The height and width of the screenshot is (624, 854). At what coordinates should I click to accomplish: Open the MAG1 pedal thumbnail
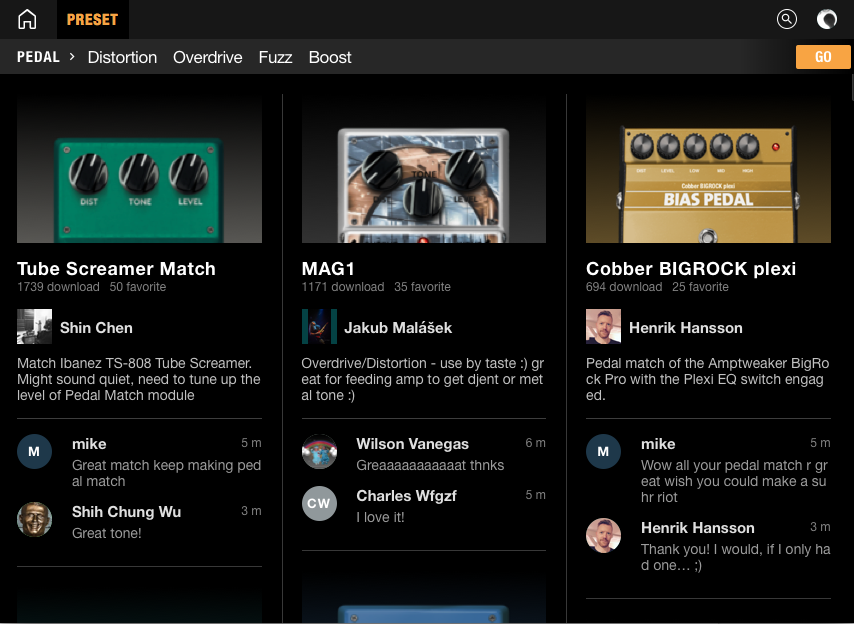click(424, 170)
